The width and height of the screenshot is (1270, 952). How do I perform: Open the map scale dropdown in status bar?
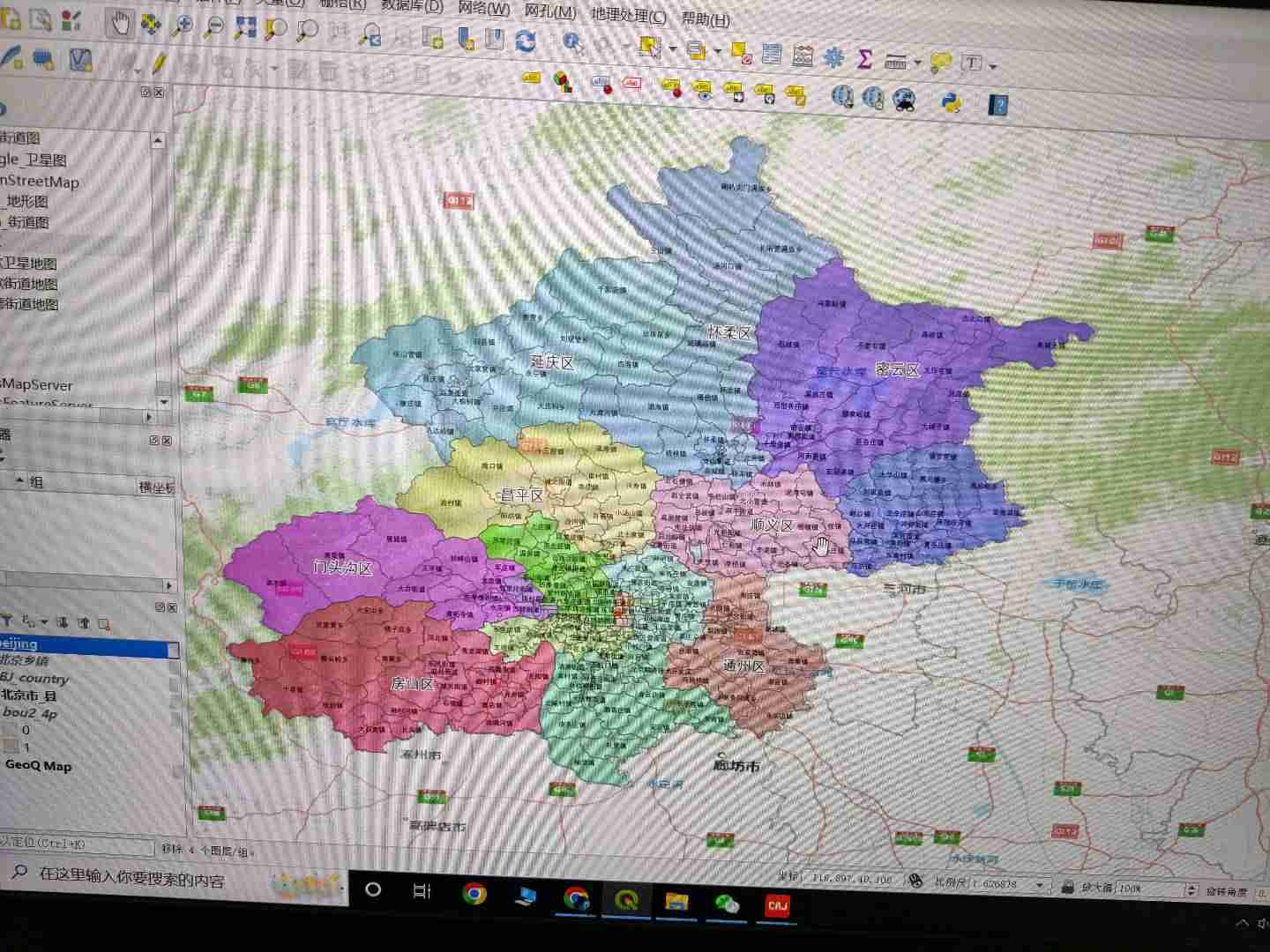(x=1040, y=885)
